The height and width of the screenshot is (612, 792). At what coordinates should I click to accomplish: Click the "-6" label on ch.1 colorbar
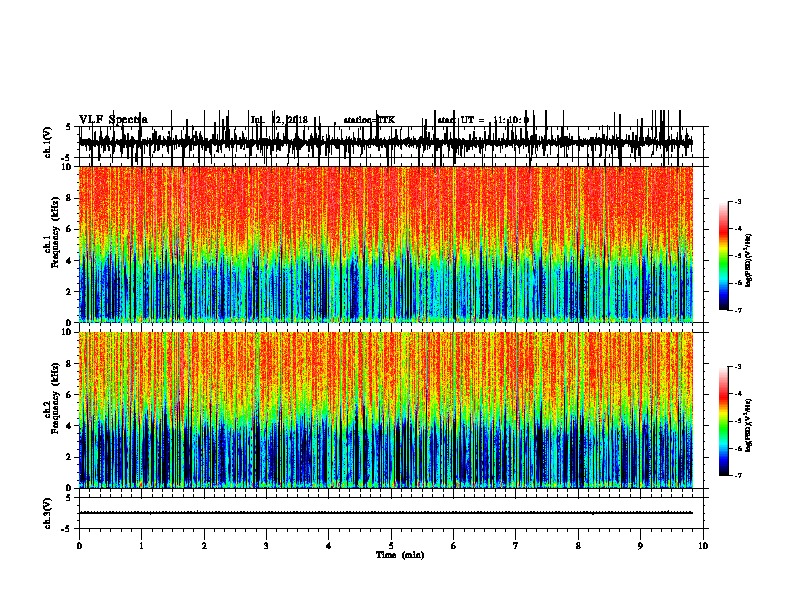[x=737, y=283]
